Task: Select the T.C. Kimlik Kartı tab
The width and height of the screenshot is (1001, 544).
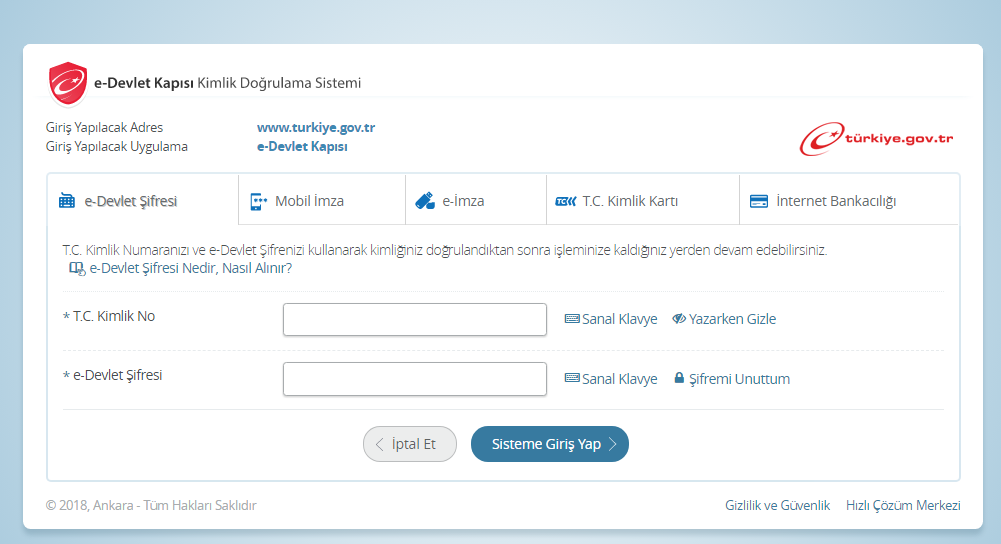Action: [x=643, y=200]
